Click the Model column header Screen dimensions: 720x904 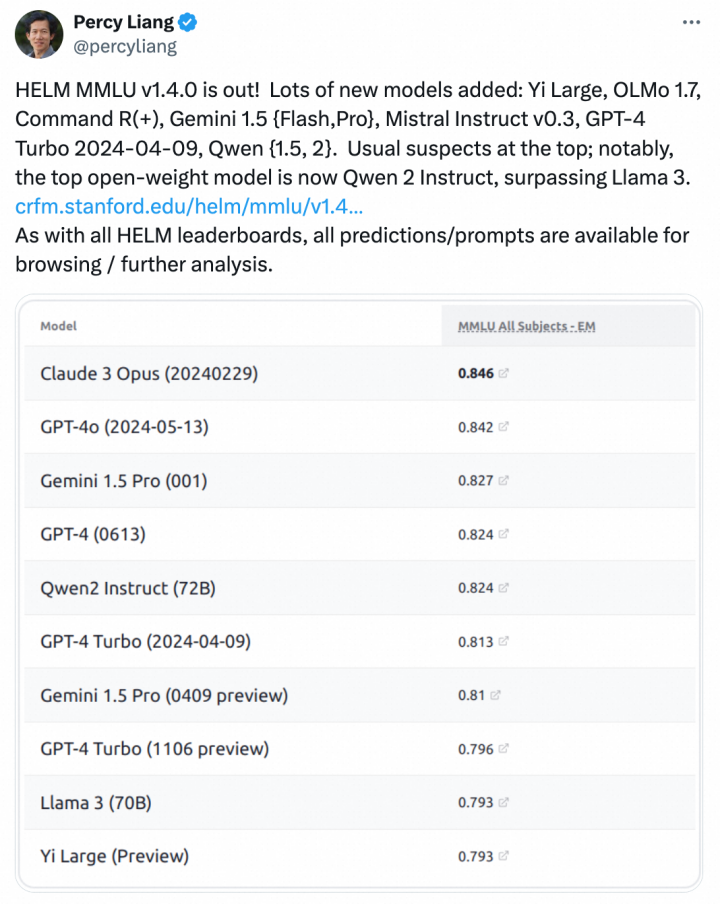point(58,326)
